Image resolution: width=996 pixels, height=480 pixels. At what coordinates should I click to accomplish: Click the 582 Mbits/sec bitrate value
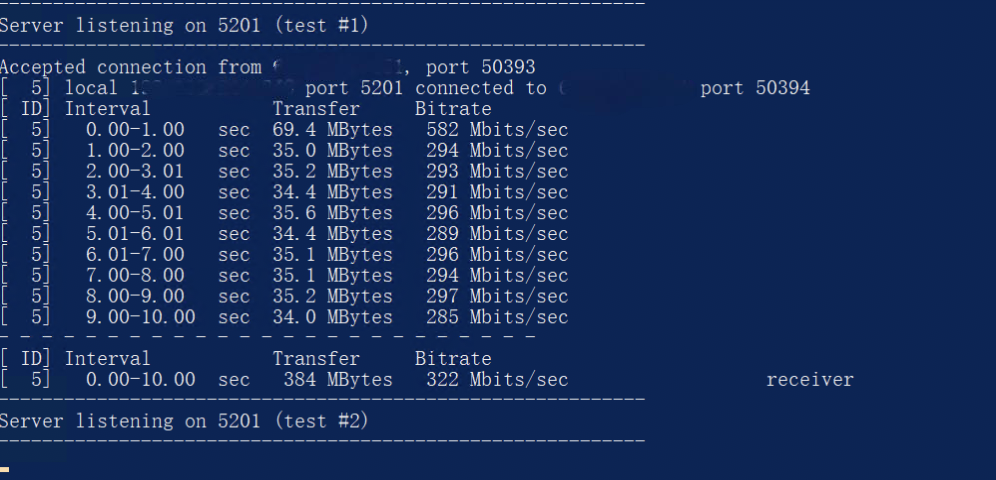coord(491,130)
